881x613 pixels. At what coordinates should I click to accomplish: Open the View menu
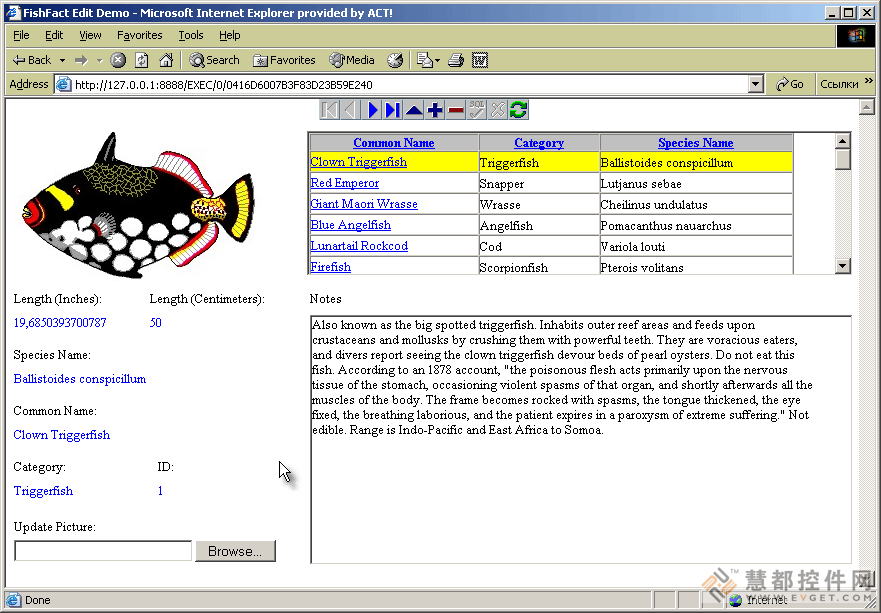pyautogui.click(x=90, y=35)
